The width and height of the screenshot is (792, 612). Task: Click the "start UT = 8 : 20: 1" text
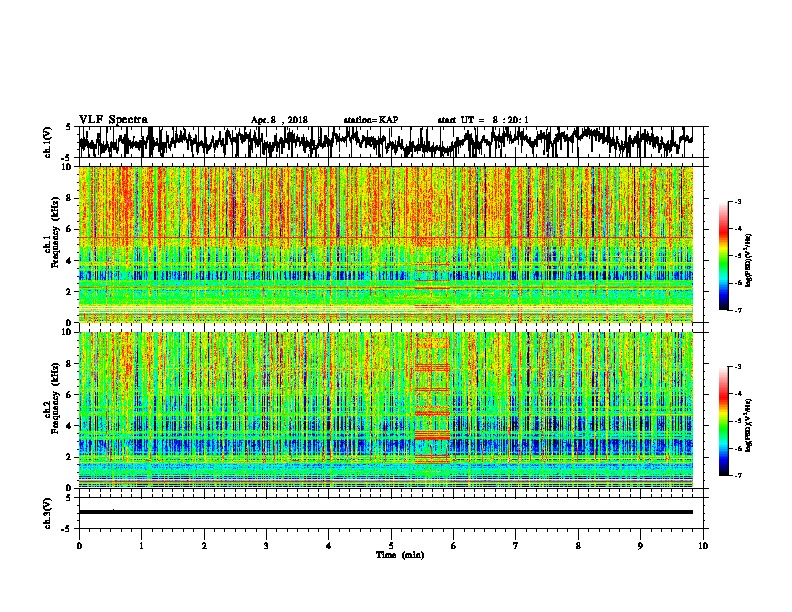(x=483, y=120)
